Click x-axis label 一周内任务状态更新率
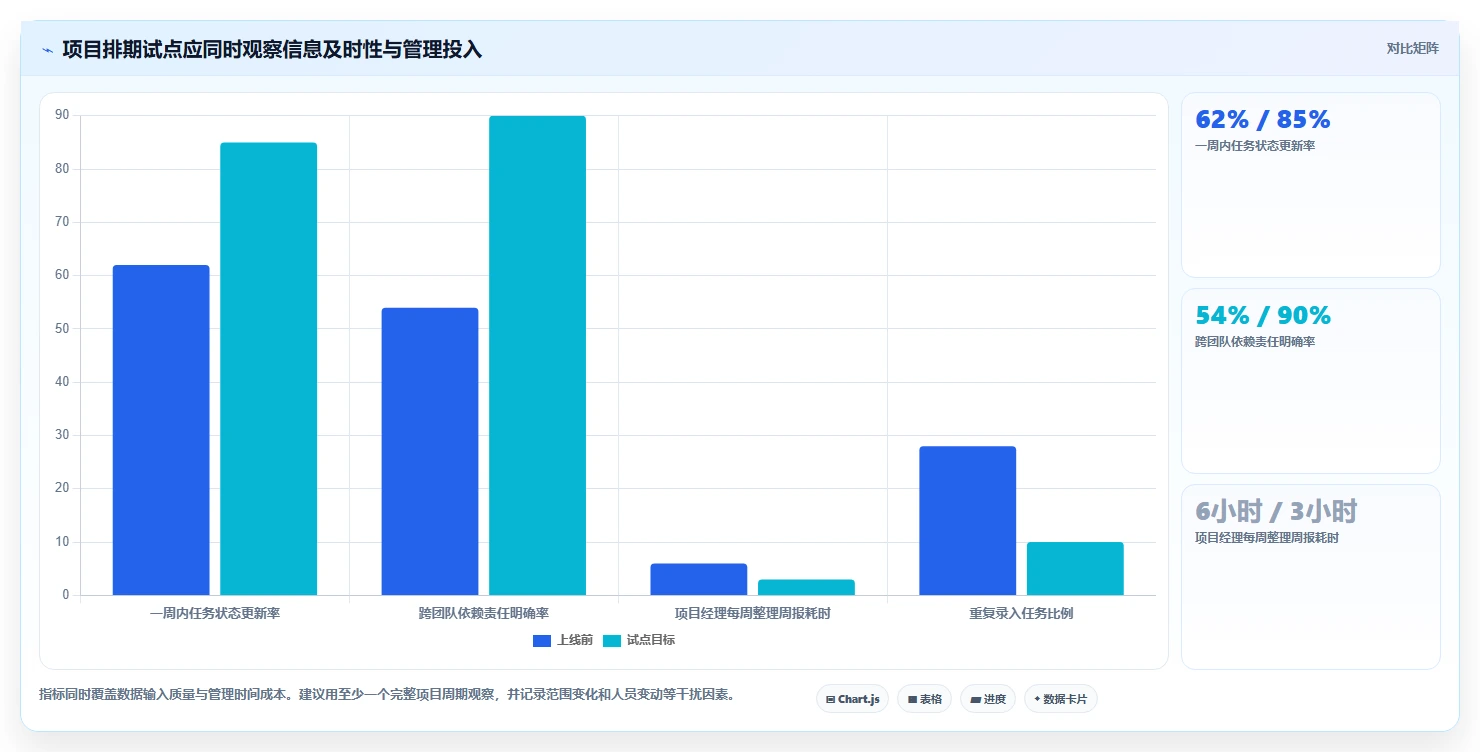 coord(215,613)
